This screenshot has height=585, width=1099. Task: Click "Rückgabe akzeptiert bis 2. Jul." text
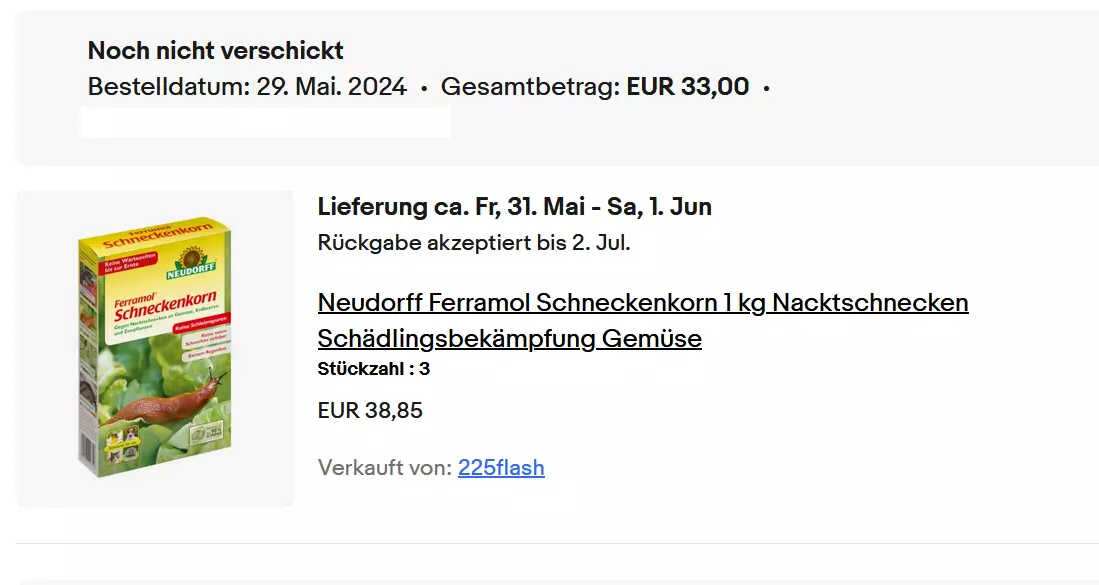tap(474, 242)
